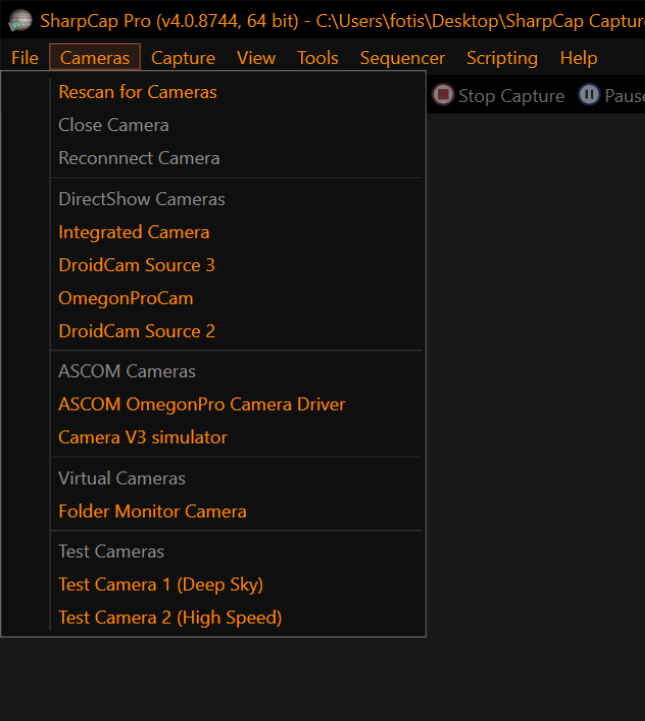Open the Tools menu
The height and width of the screenshot is (721, 645).
click(318, 58)
